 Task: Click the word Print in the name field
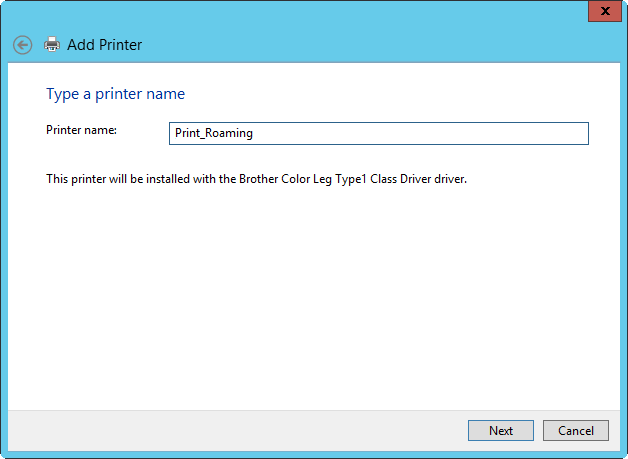[x=187, y=134]
